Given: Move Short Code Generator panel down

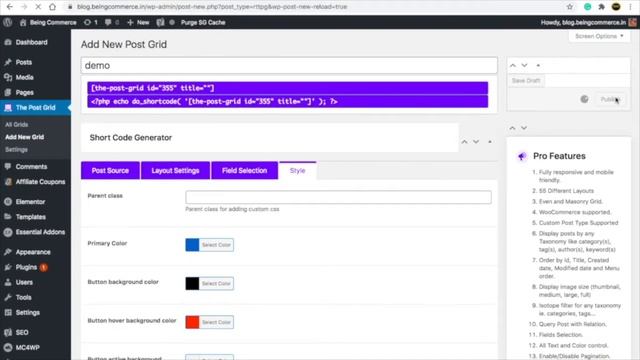Looking at the screenshot, I should [476, 142].
